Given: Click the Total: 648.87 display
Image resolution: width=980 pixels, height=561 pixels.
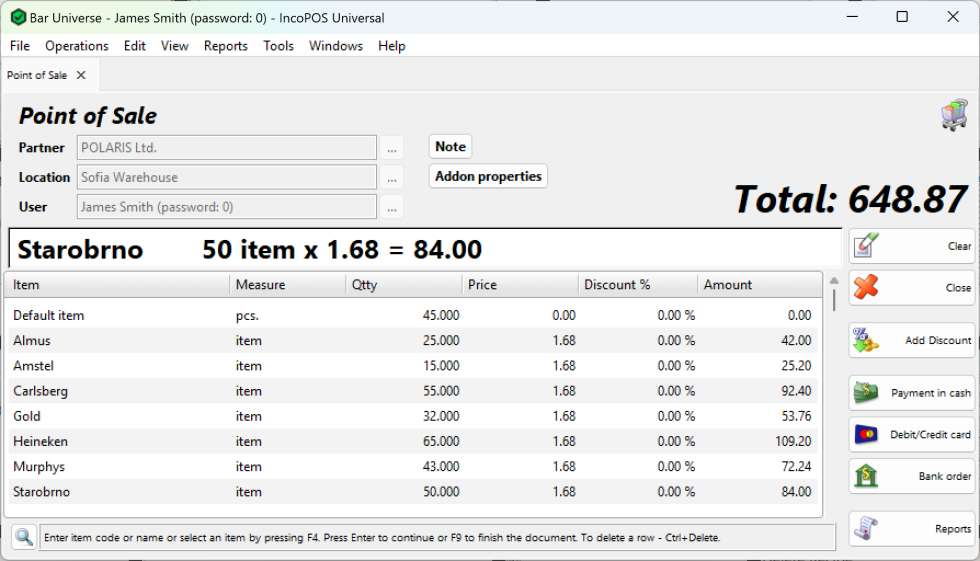Looking at the screenshot, I should coord(851,199).
